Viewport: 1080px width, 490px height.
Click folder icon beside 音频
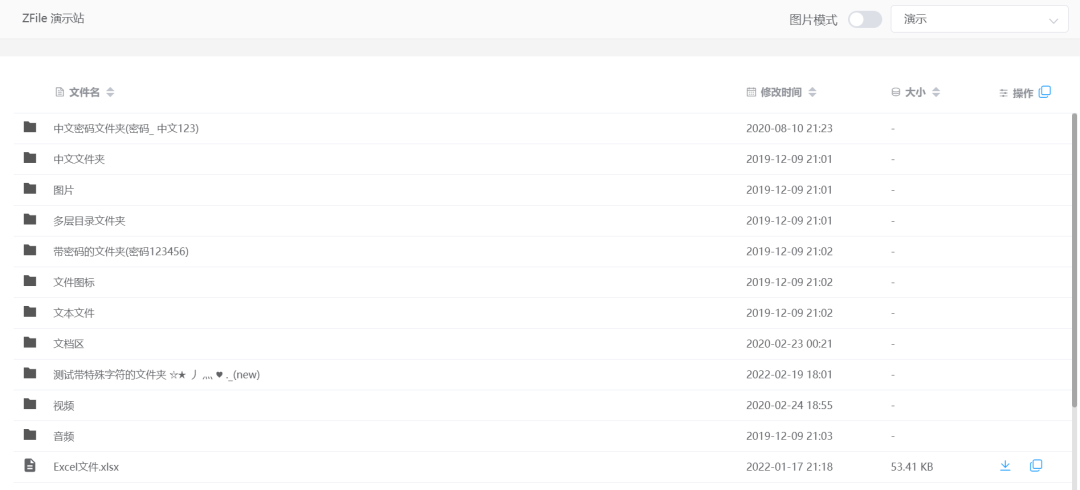click(x=30, y=435)
